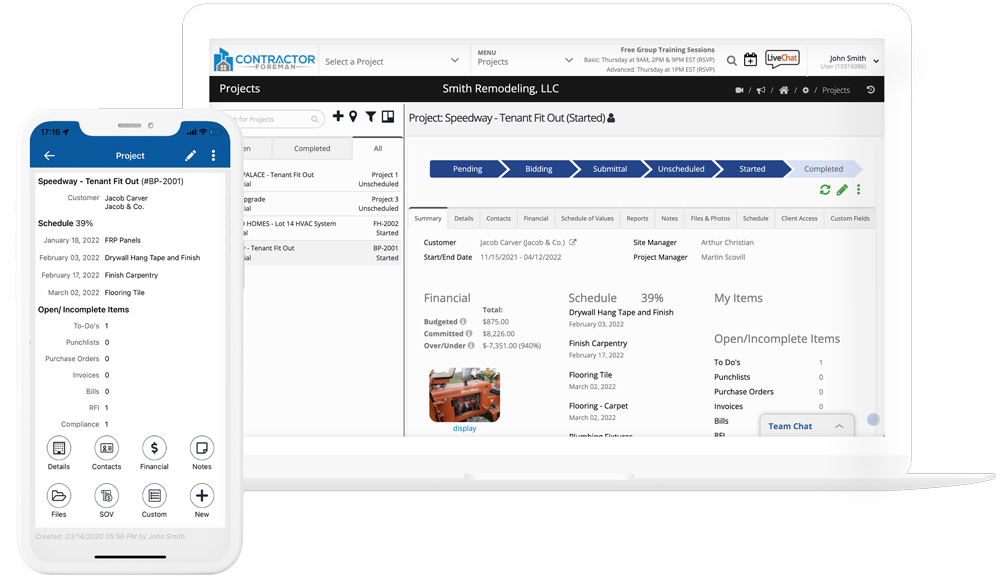Click the project list filter funnel icon
1000x580 pixels.
point(370,117)
